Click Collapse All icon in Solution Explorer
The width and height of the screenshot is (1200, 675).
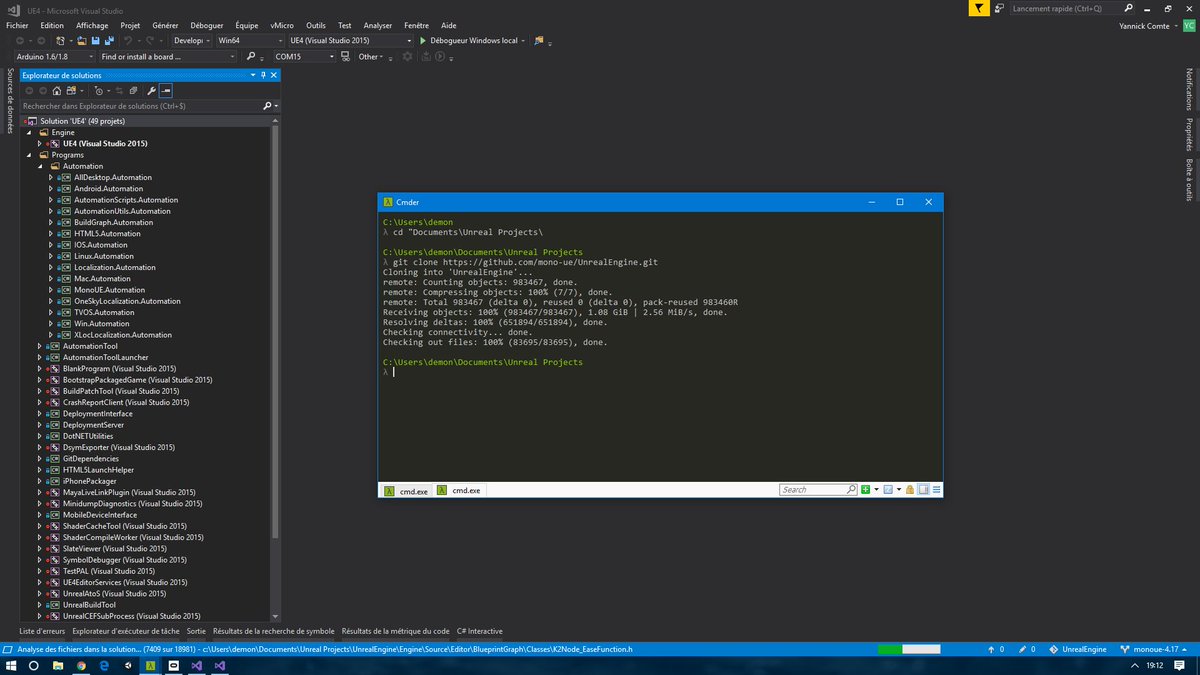(133, 91)
